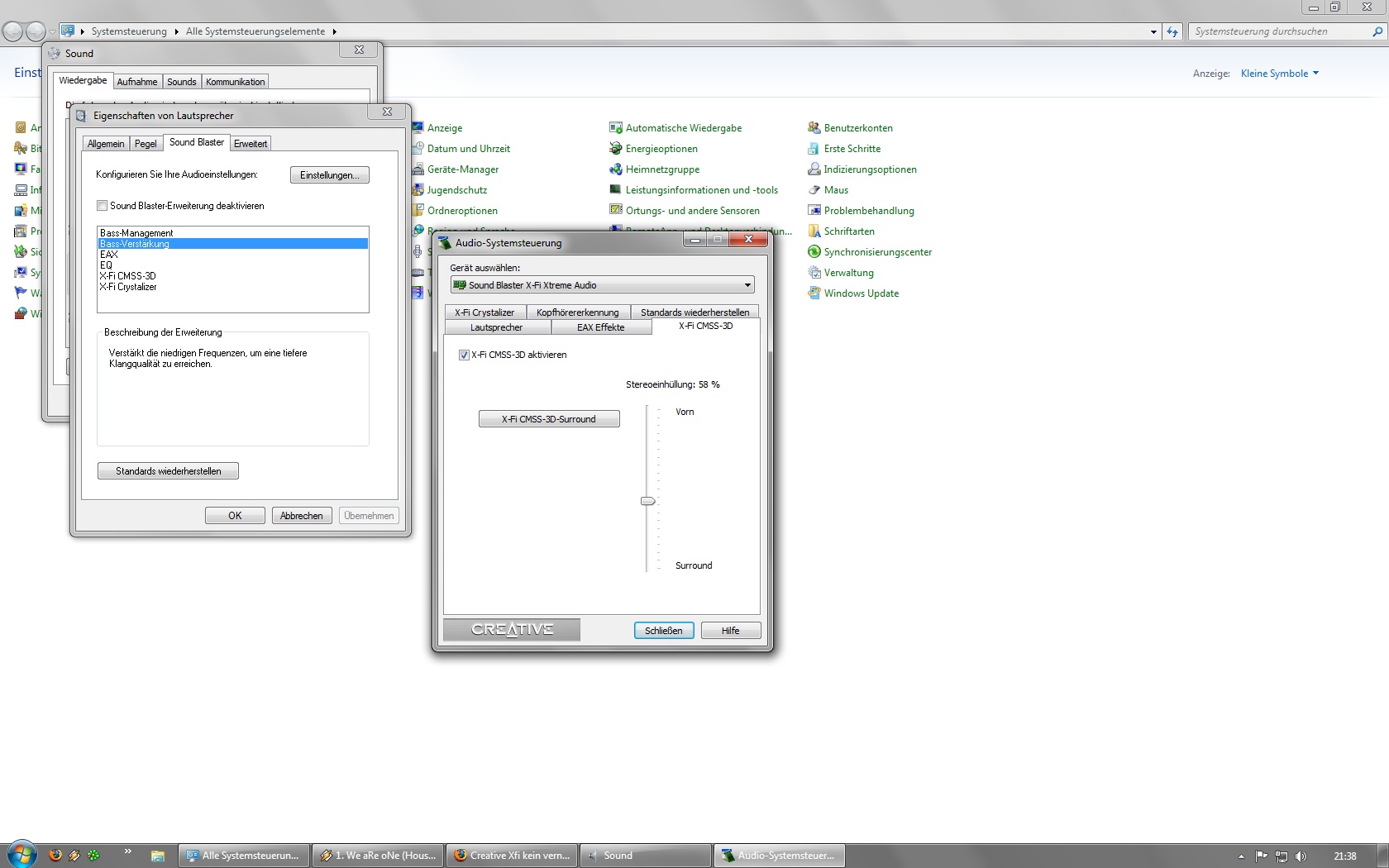The image size is (1389, 868).
Task: Open address bar history dropdown arrow
Action: [1153, 31]
